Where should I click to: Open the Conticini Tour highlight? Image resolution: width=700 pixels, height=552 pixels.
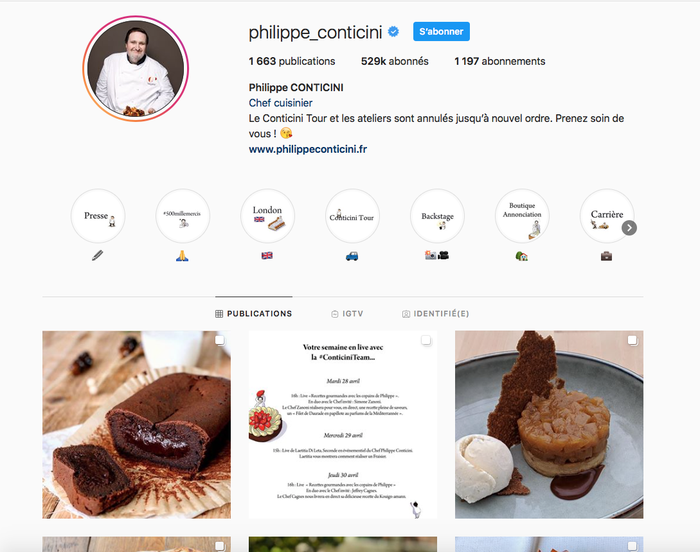pos(352,216)
